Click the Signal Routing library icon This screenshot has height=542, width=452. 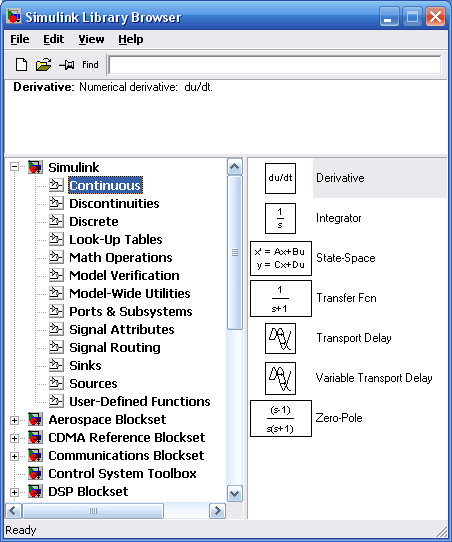[x=56, y=347]
